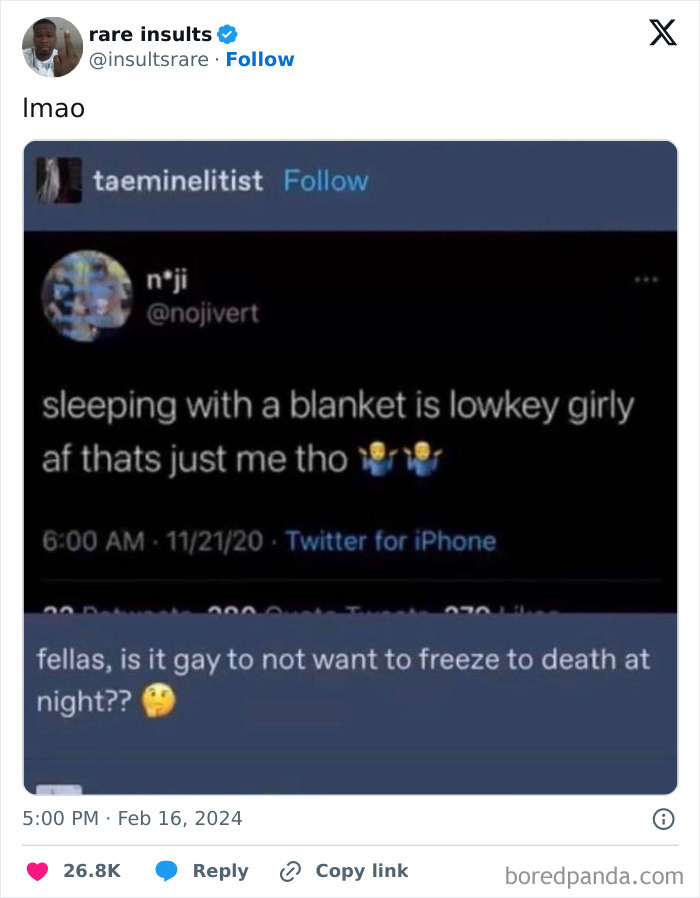Open the 5:00 PM Feb 16, 2024 timestamp
The width and height of the screenshot is (700, 898).
click(x=132, y=818)
